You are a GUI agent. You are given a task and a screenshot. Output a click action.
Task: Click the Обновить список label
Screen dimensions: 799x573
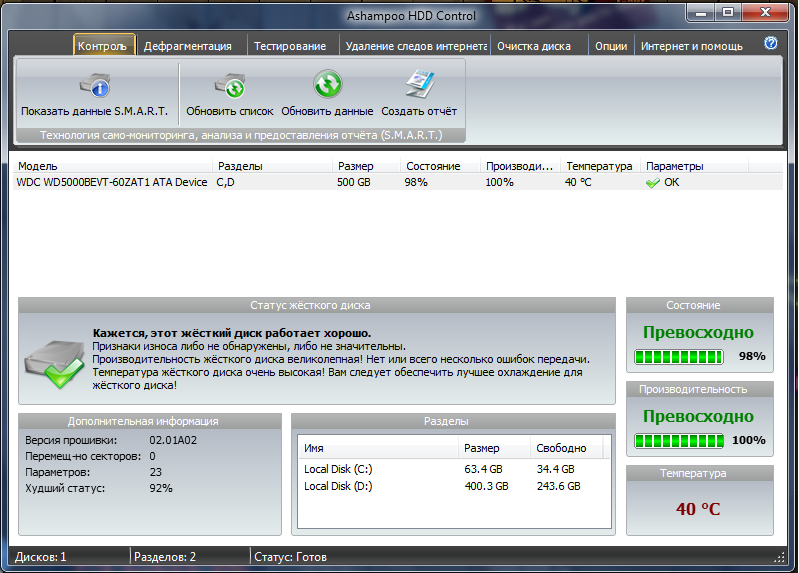click(230, 111)
